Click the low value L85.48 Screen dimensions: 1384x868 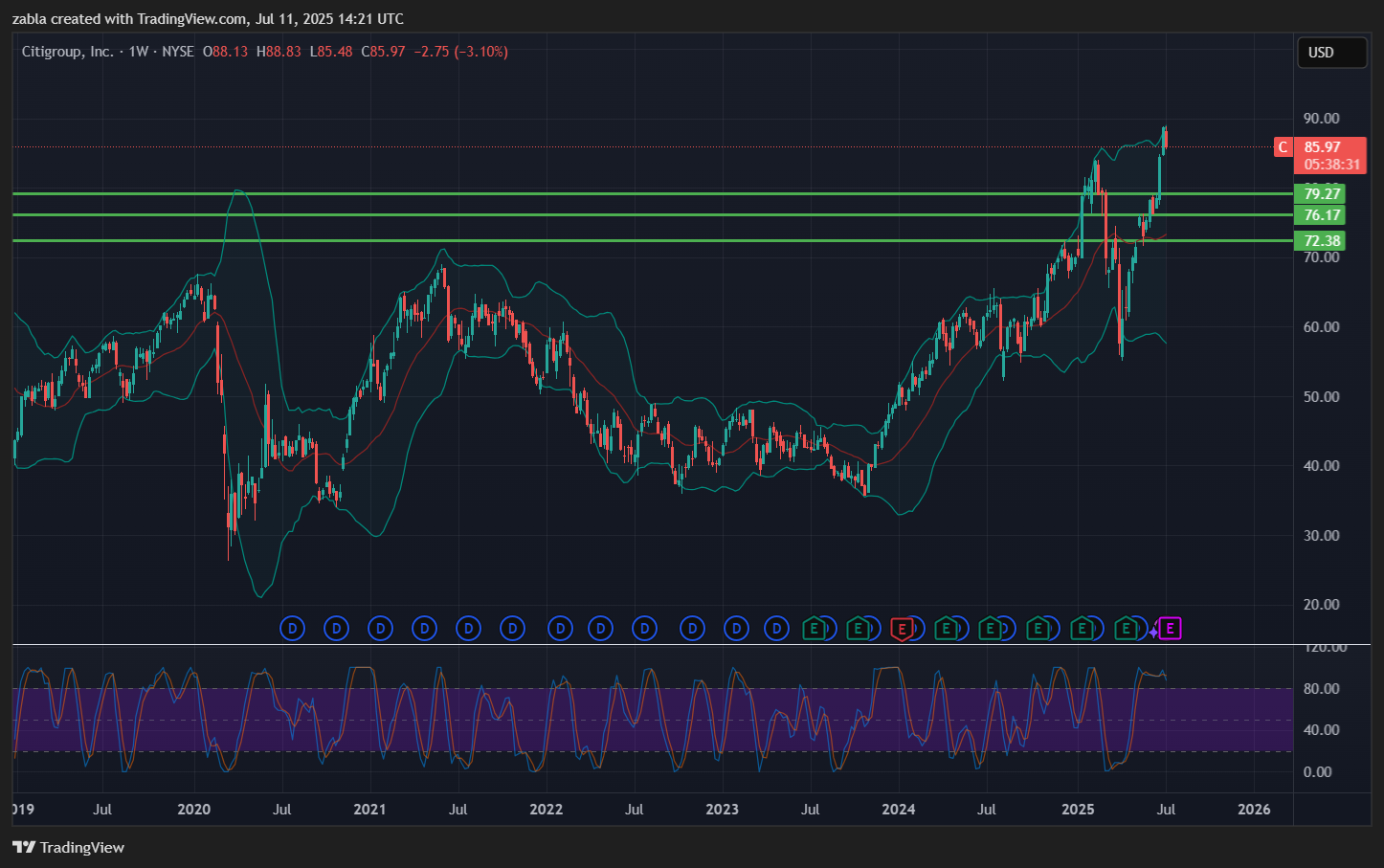(331, 52)
